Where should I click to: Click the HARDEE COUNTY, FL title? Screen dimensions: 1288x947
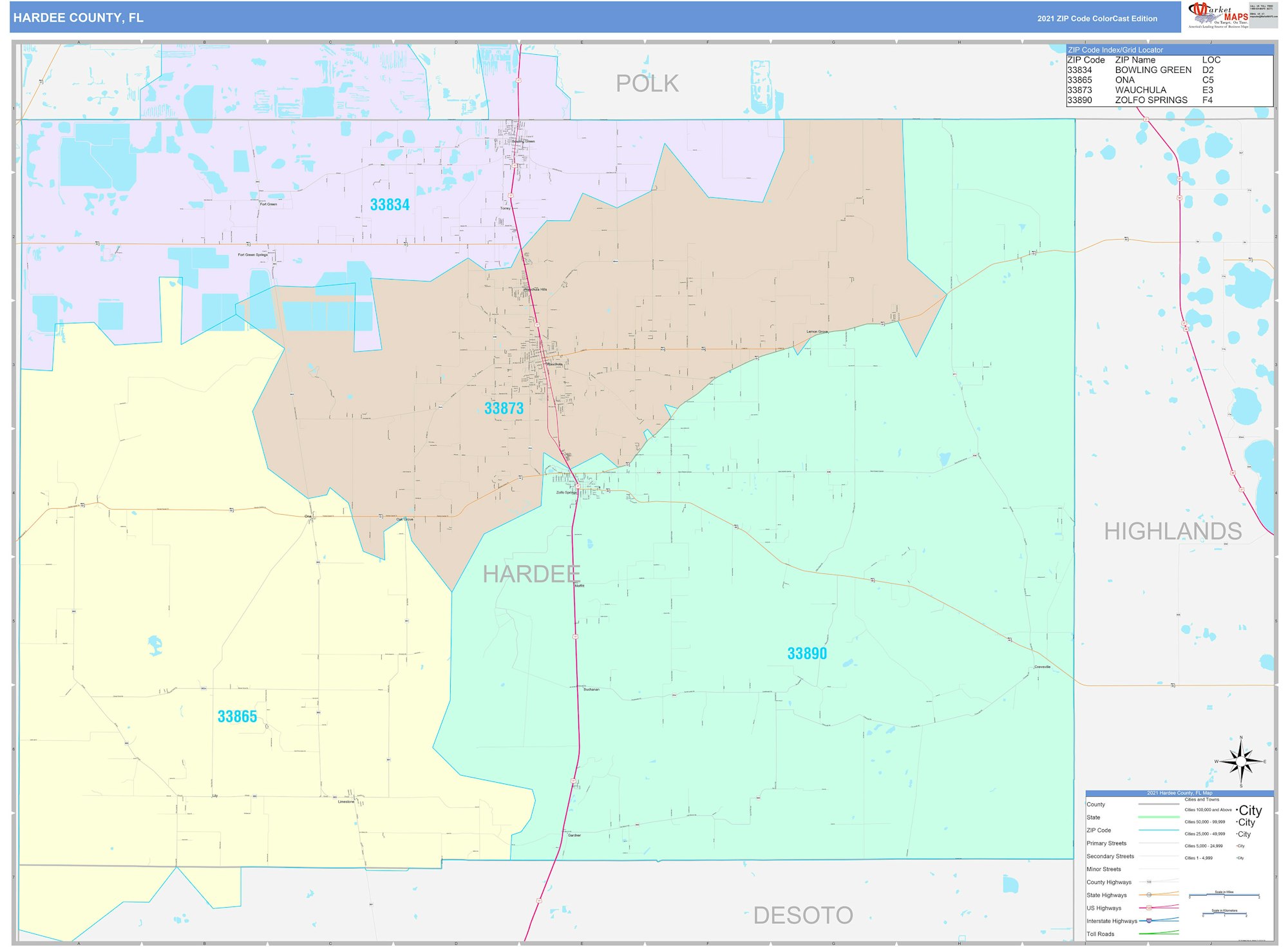pyautogui.click(x=79, y=17)
